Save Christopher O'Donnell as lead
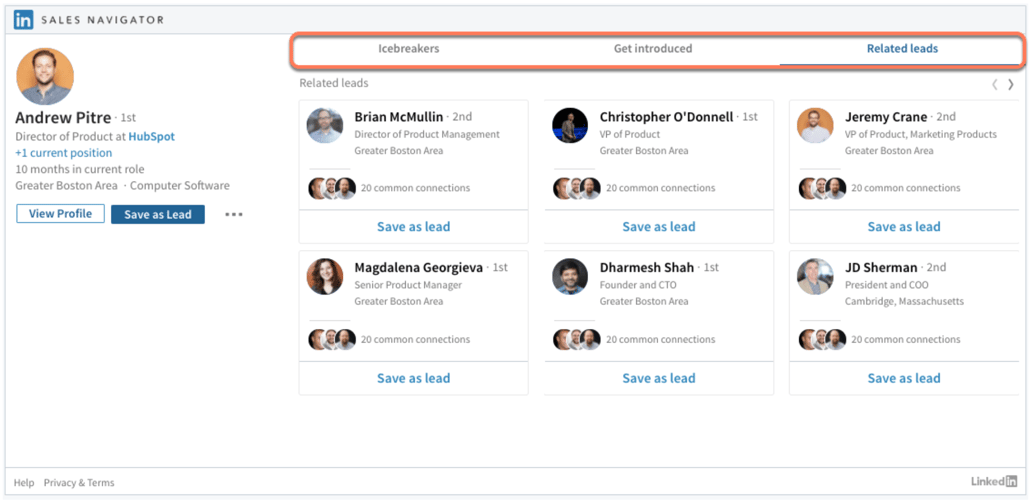Image resolution: width=1030 pixels, height=501 pixels. pyautogui.click(x=659, y=227)
